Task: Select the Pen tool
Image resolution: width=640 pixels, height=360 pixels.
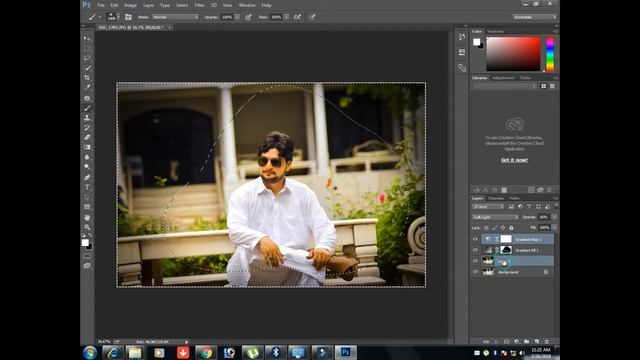Action: tap(87, 178)
